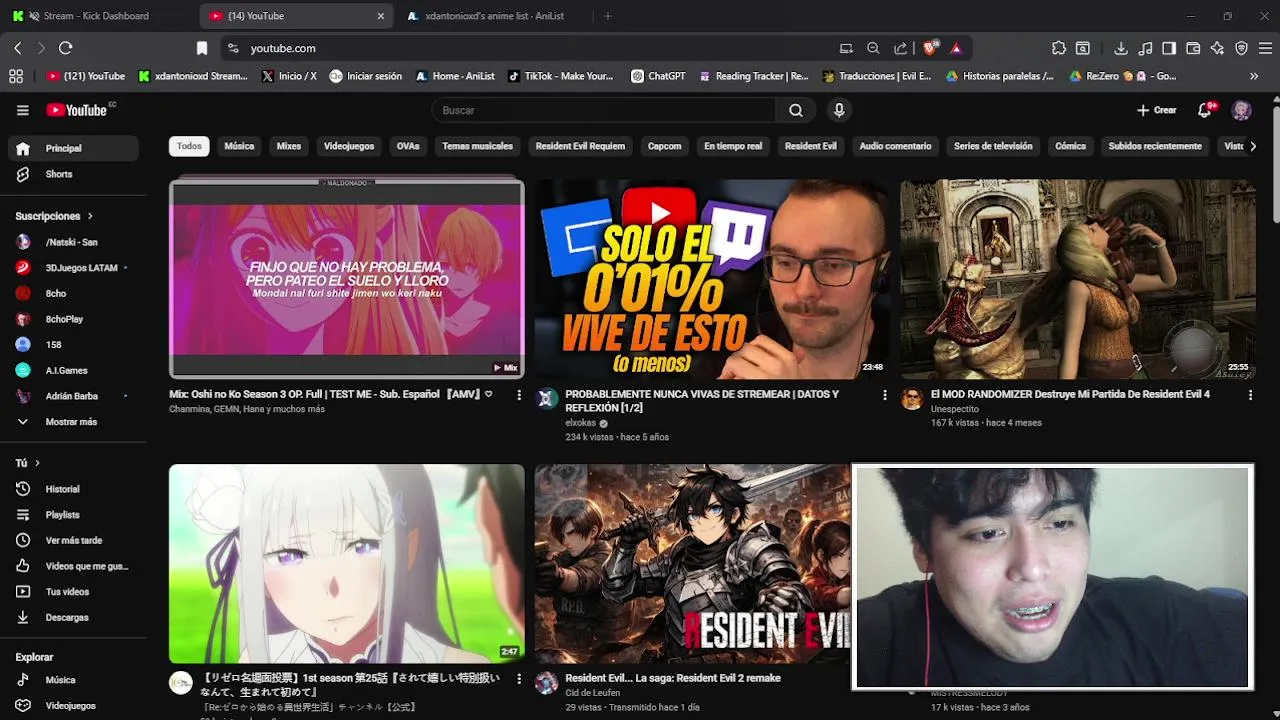Open Brave Leo AI sparkle icon
The image size is (1280, 720).
pos(1217,48)
